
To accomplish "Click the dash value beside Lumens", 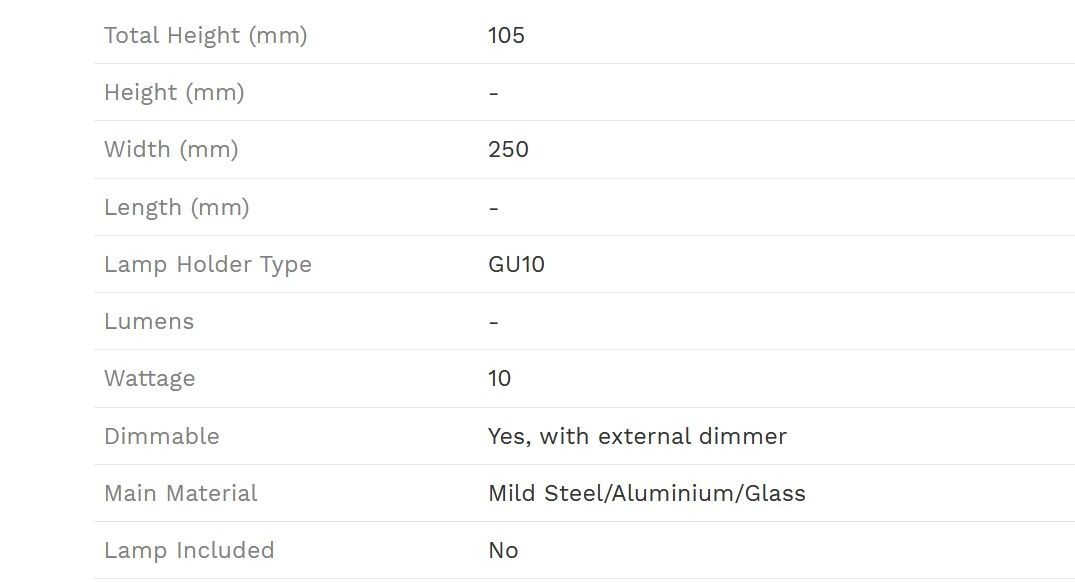I will click(494, 322).
